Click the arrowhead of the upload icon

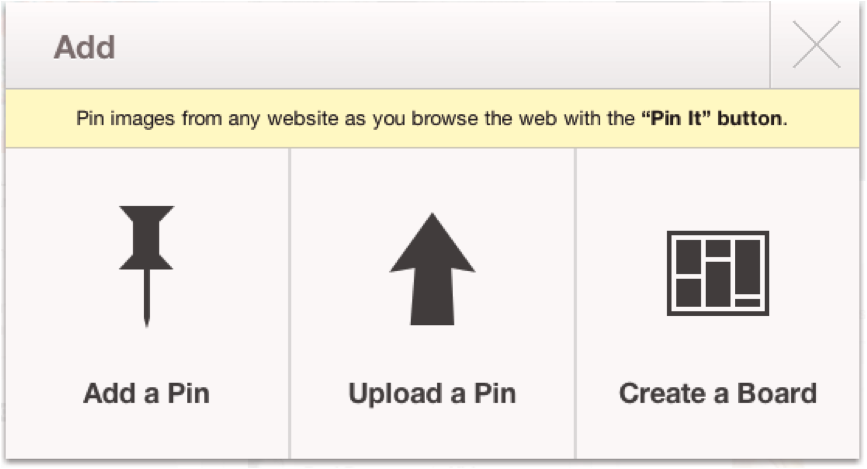click(432, 242)
